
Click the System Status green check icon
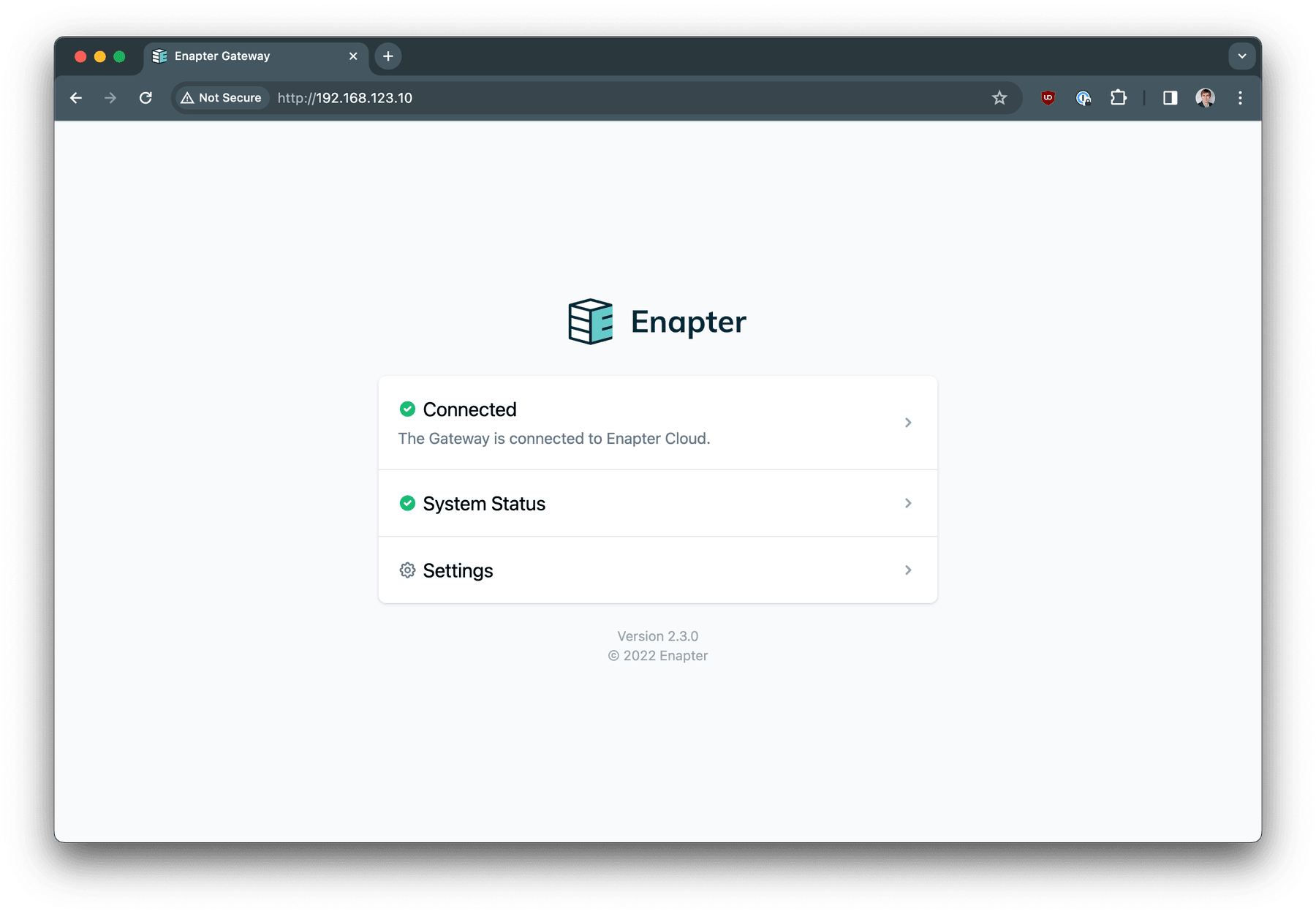click(407, 503)
